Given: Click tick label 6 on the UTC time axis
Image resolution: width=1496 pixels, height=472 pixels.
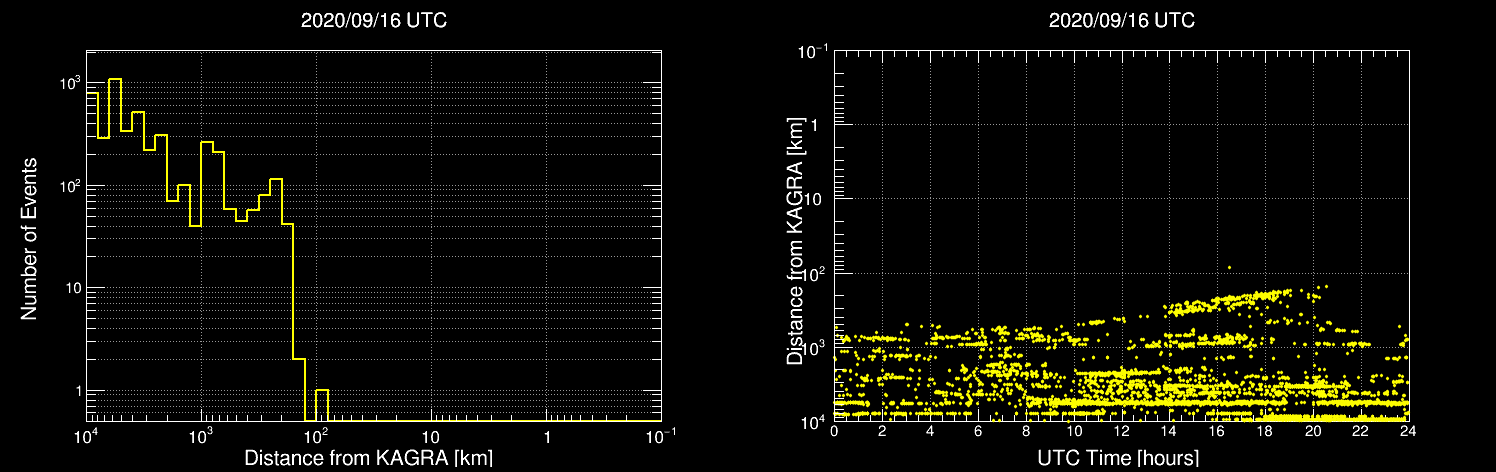Looking at the screenshot, I should (978, 433).
